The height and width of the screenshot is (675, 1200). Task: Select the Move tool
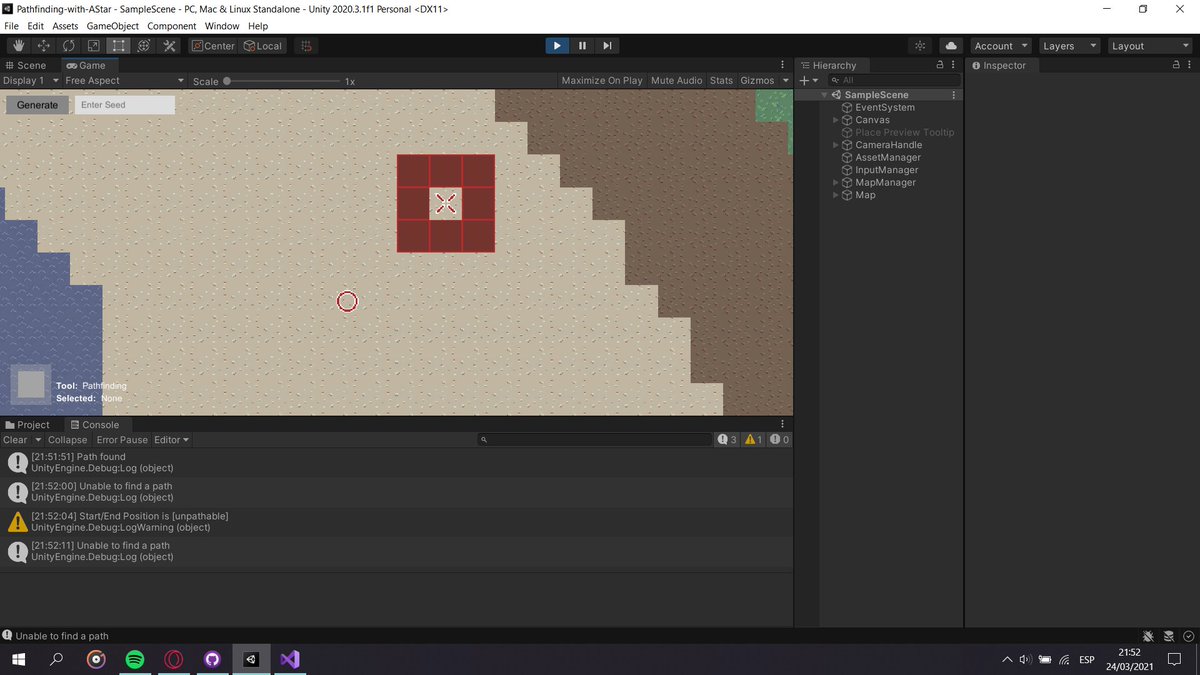pos(44,46)
